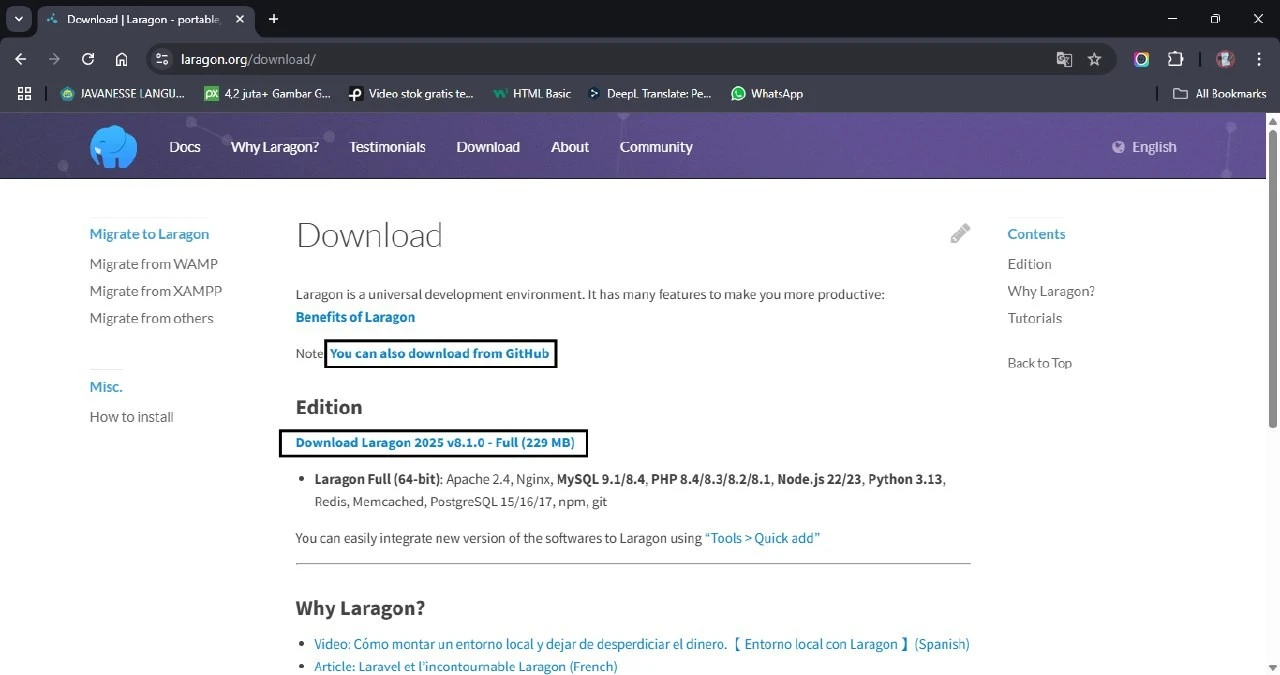Click the Misc. sidebar heading
This screenshot has height=675, width=1280.
106,387
